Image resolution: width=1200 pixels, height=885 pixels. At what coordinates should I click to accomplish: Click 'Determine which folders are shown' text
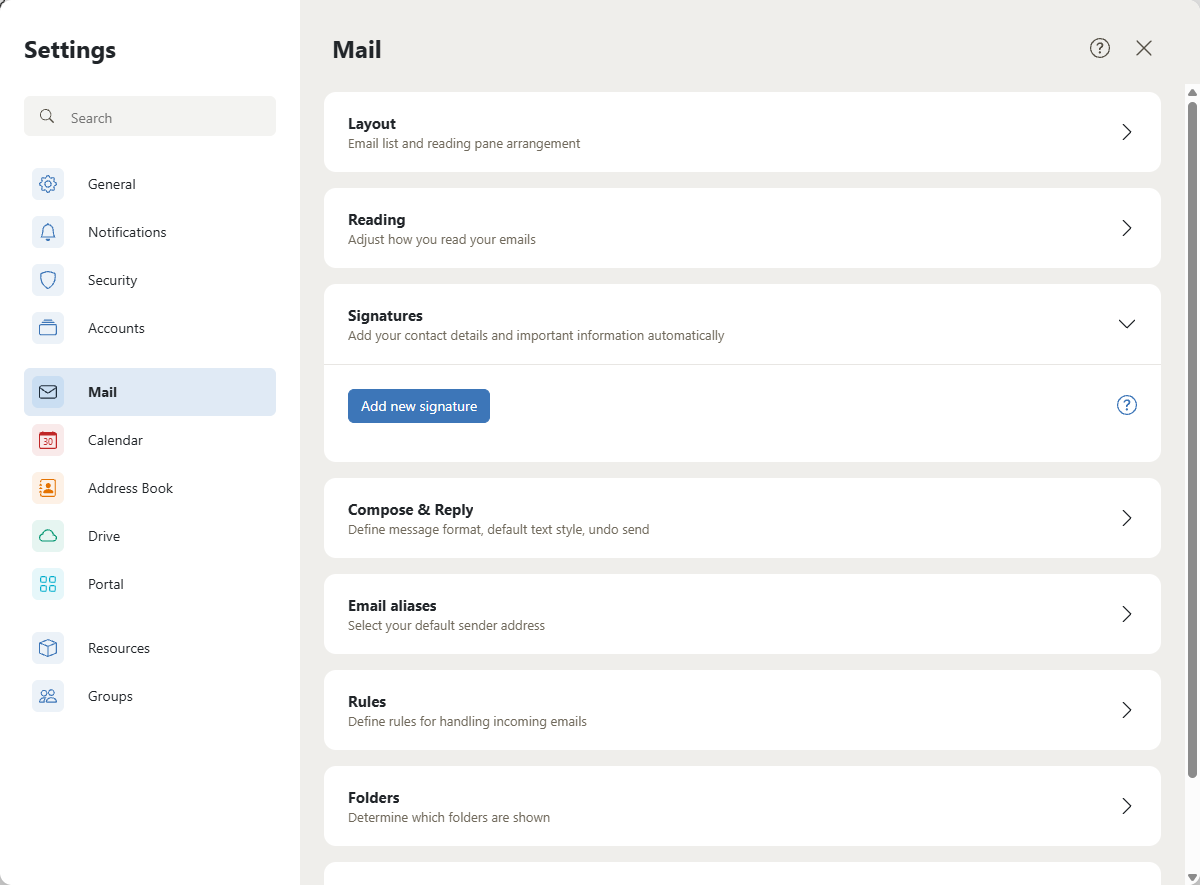[x=449, y=817]
